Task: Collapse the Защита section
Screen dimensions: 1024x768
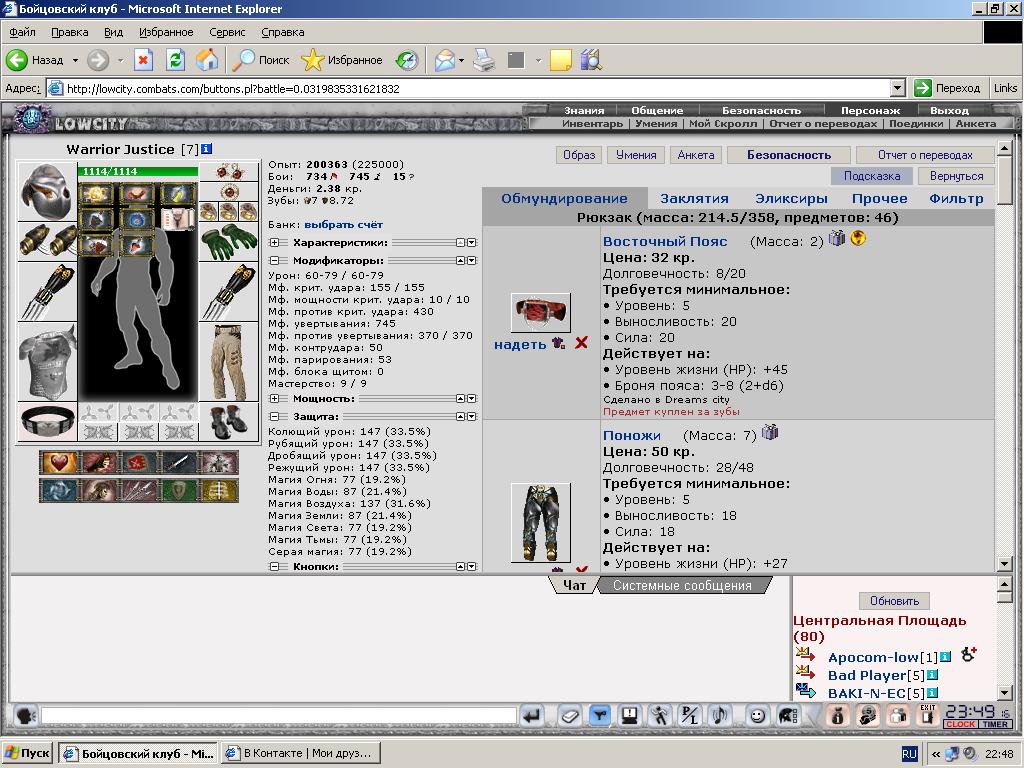Action: click(x=274, y=417)
